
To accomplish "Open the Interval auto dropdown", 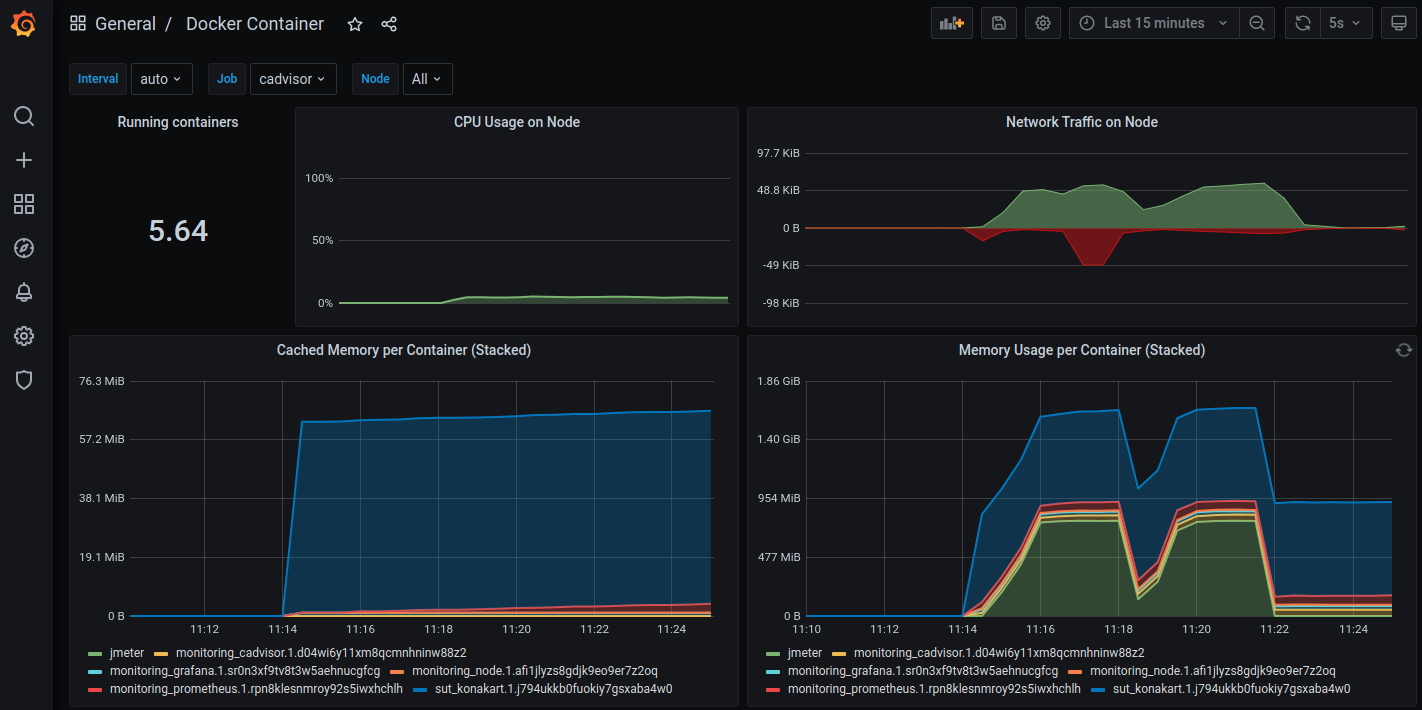I will (161, 79).
